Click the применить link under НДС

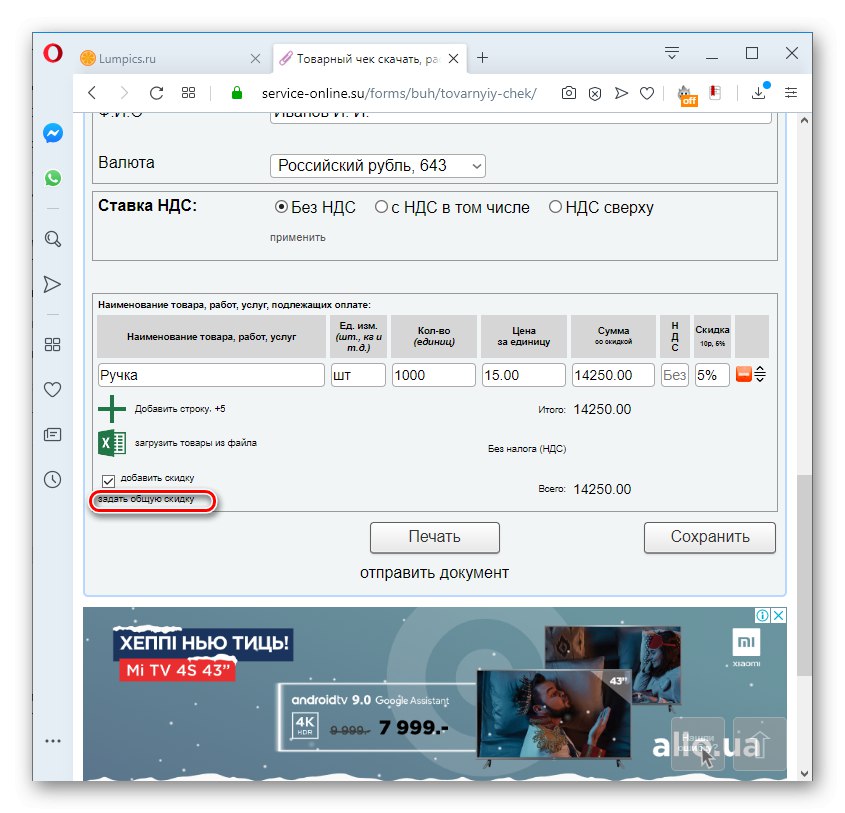pyautogui.click(x=297, y=237)
